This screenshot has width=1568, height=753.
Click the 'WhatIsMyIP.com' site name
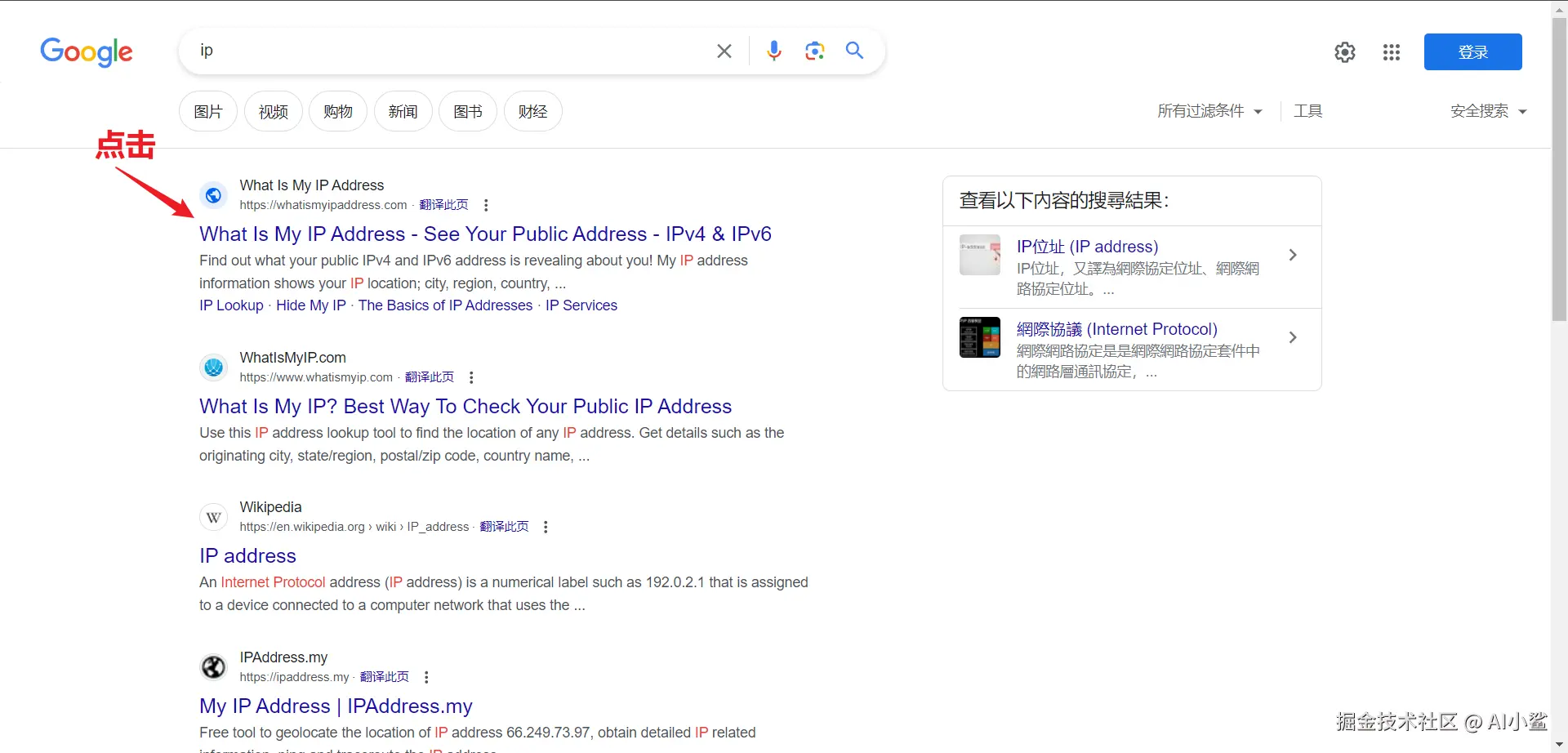pyautogui.click(x=293, y=358)
